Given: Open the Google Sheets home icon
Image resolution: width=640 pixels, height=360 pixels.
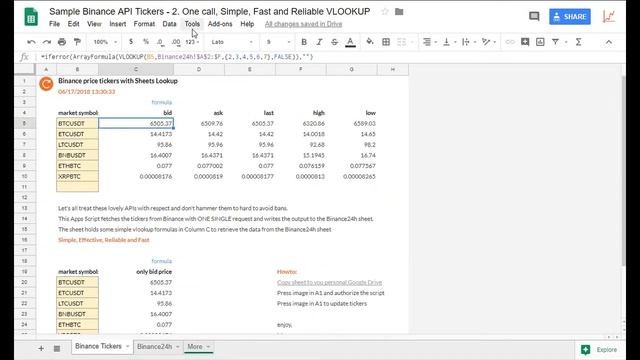Looking at the screenshot, I should point(31,17).
